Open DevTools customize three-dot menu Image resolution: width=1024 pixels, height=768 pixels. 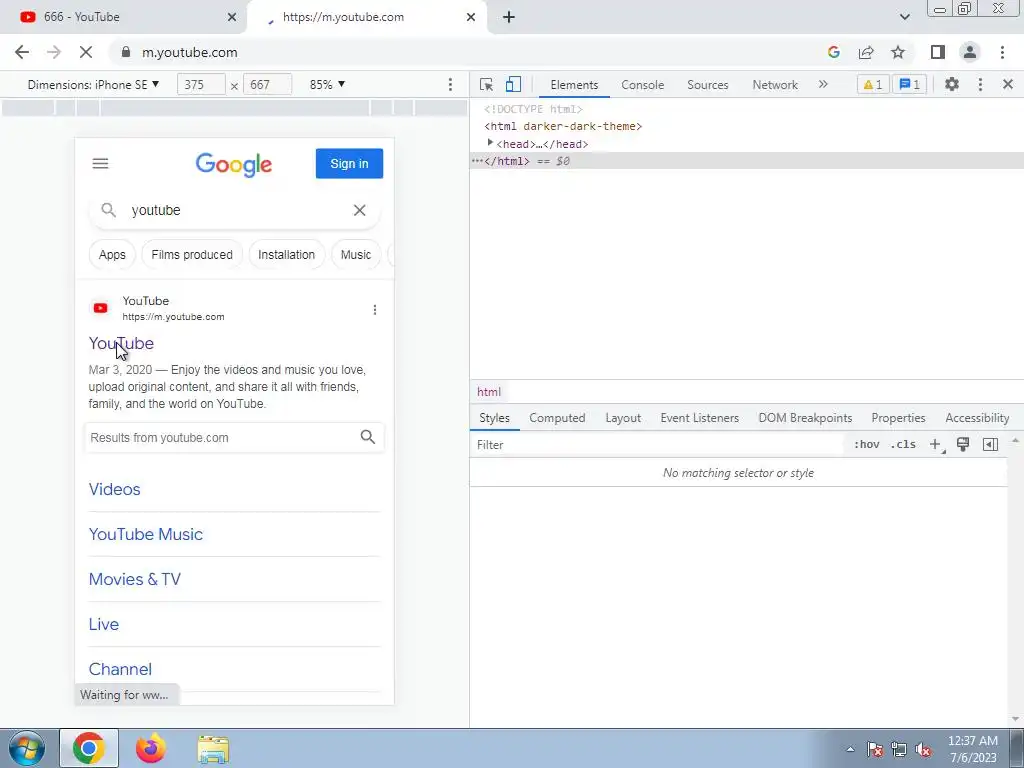point(980,84)
